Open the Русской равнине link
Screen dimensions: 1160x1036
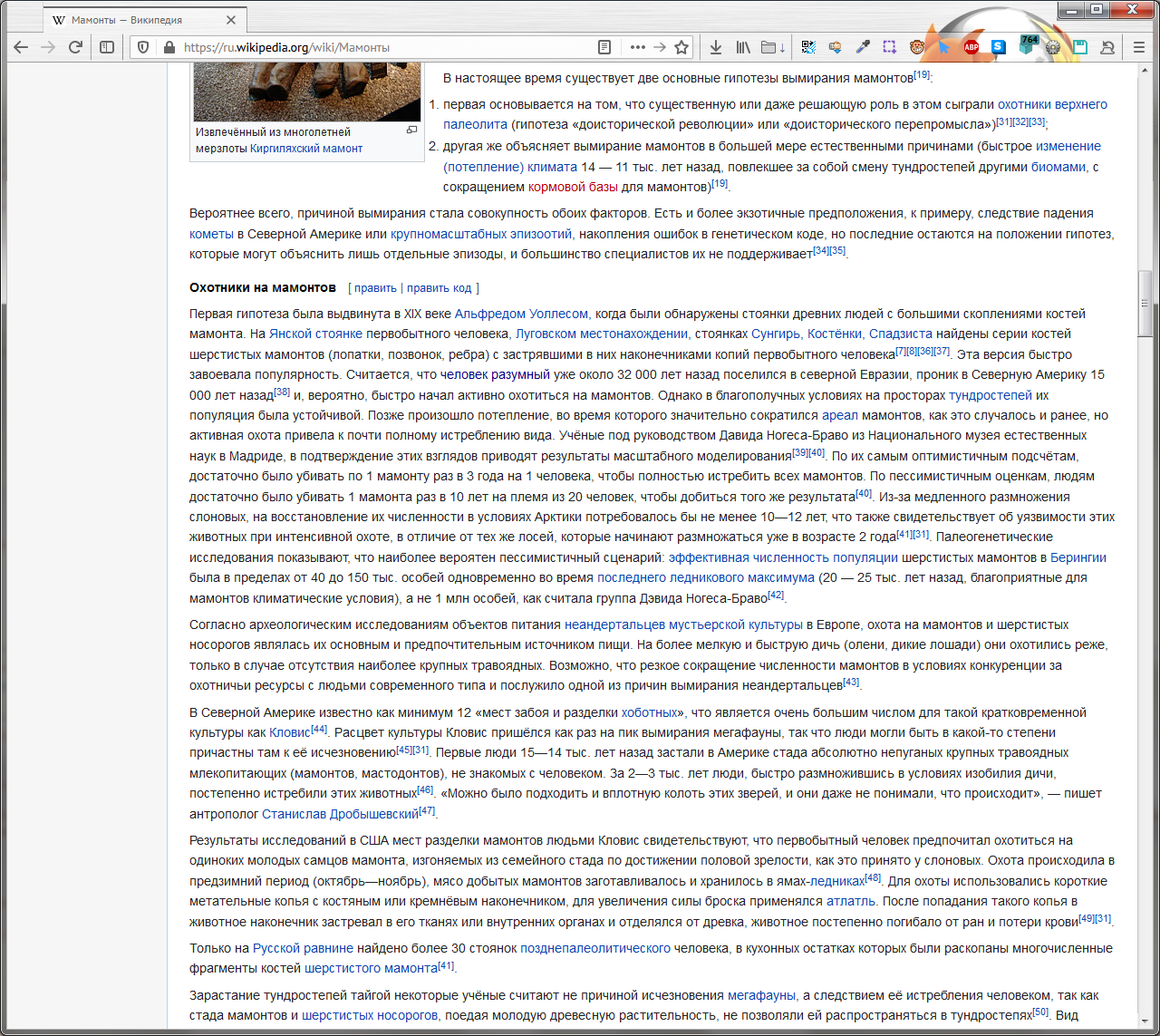point(303,948)
